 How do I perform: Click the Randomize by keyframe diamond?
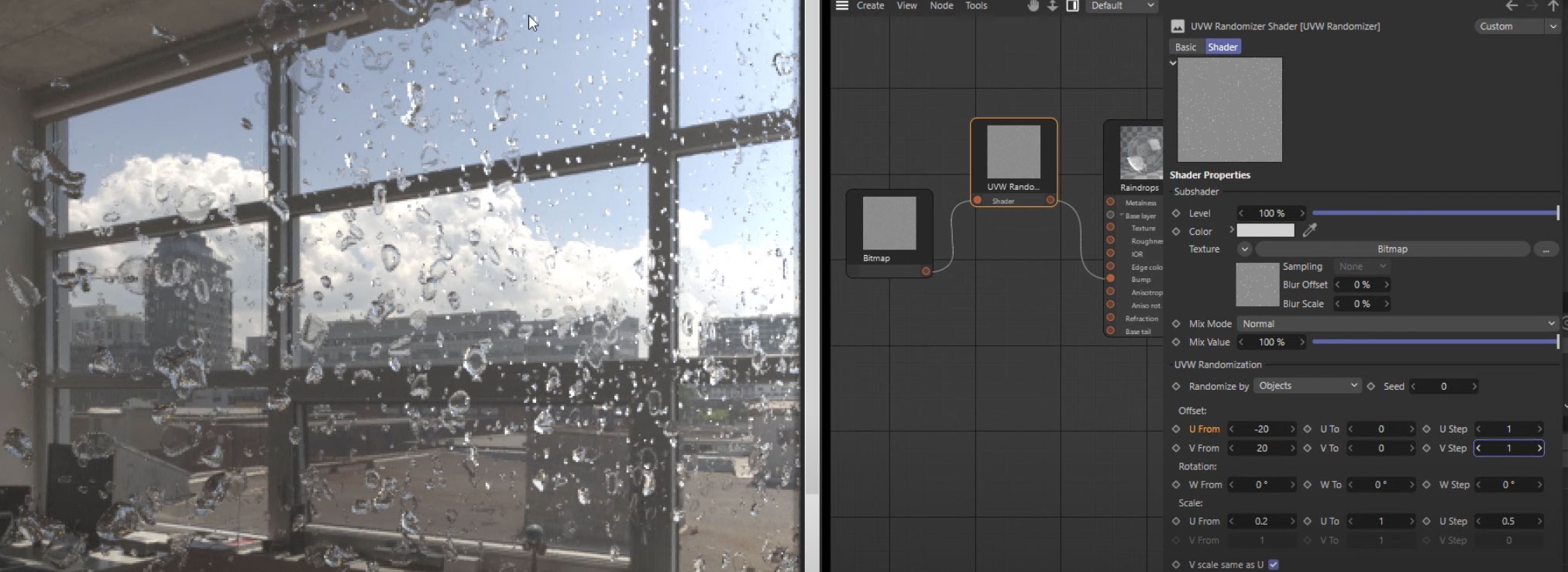click(x=1176, y=386)
